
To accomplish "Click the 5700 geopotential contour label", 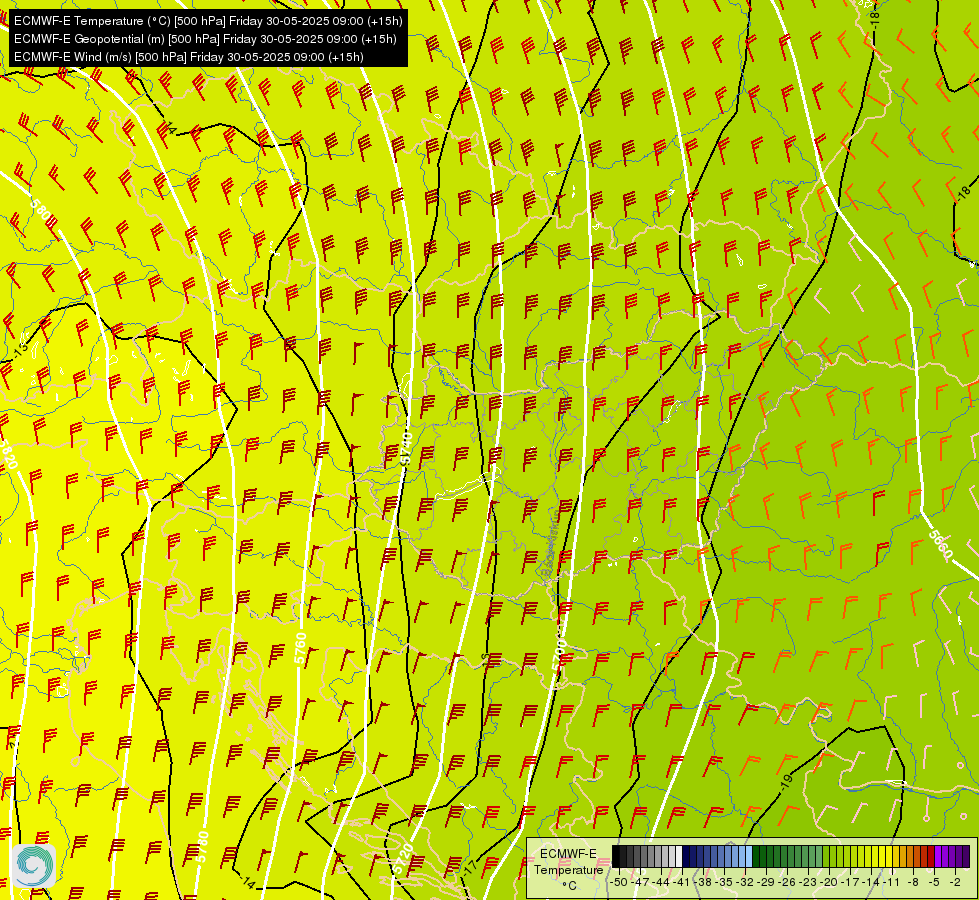I will [x=560, y=657].
